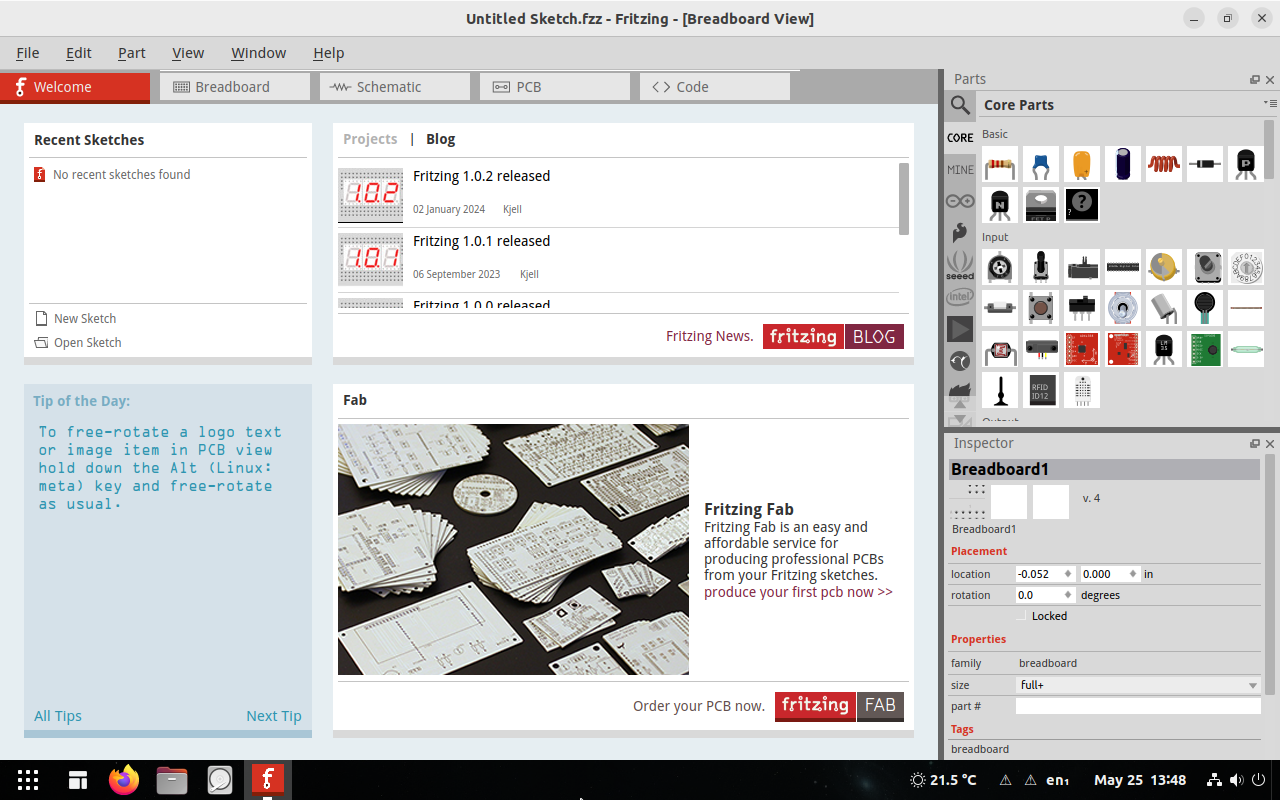Choose the orange tantalum capacitor part
The height and width of the screenshot is (800, 1280).
[1081, 164]
